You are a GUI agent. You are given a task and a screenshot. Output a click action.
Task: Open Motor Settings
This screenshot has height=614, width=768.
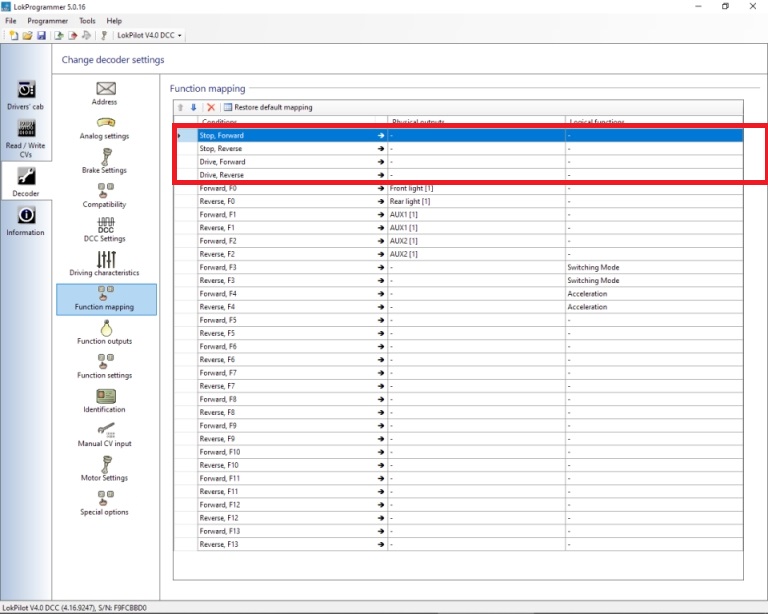click(x=105, y=469)
